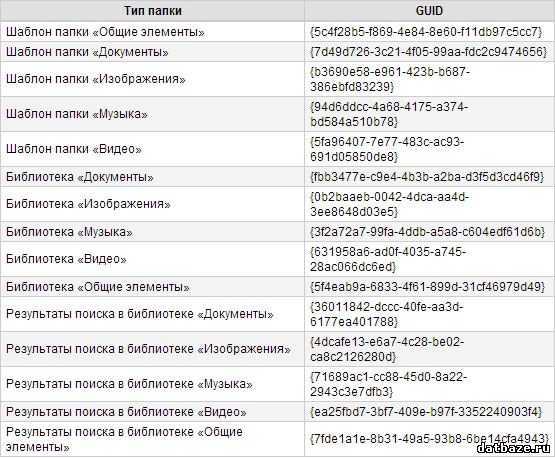Click the GUID starting with 7d49d726
Image resolution: width=555 pixels, height=458 pixels.
(429, 52)
